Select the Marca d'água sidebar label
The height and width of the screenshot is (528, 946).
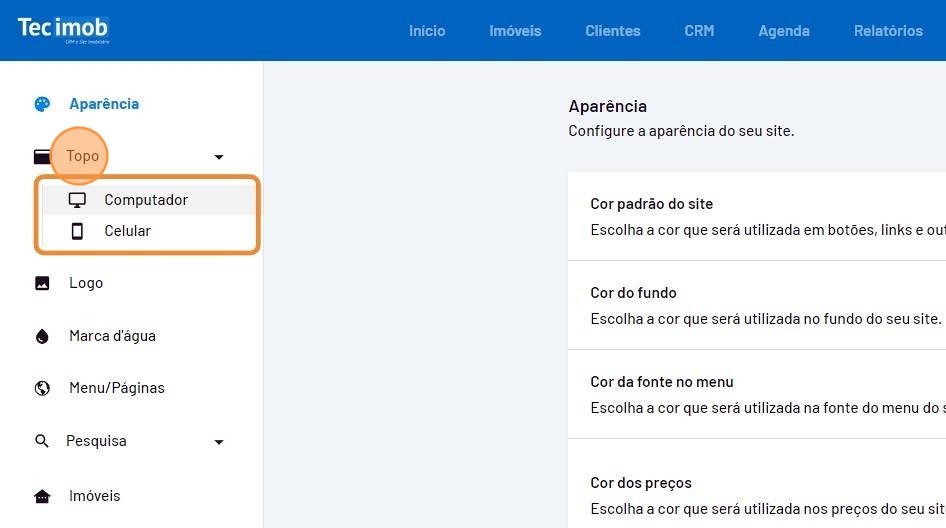pyautogui.click(x=112, y=336)
